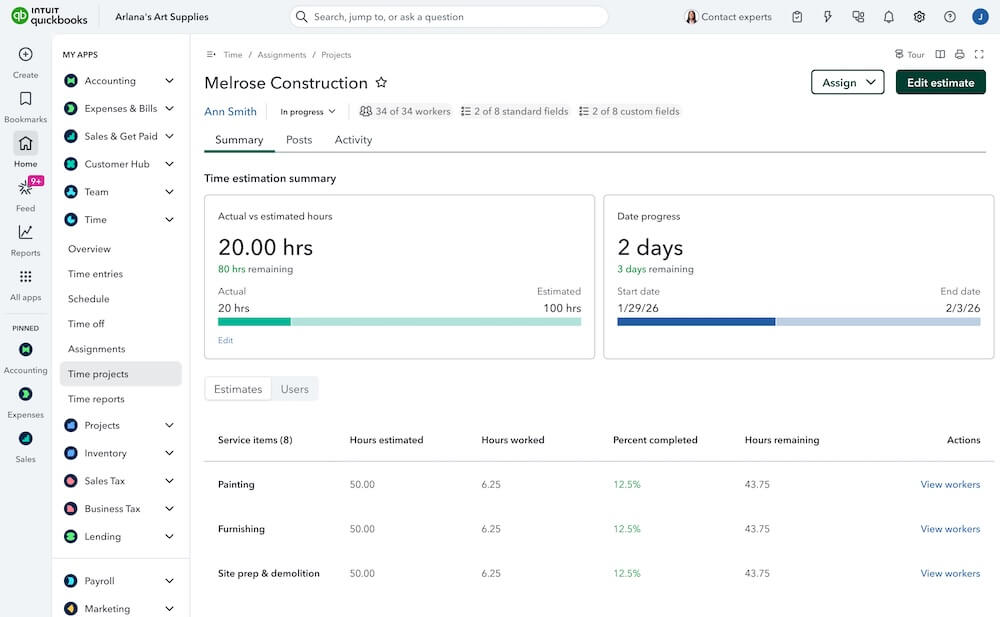The image size is (1000, 617).
Task: Click the breadcrumb menu toggle icon
Action: pyautogui.click(x=211, y=55)
